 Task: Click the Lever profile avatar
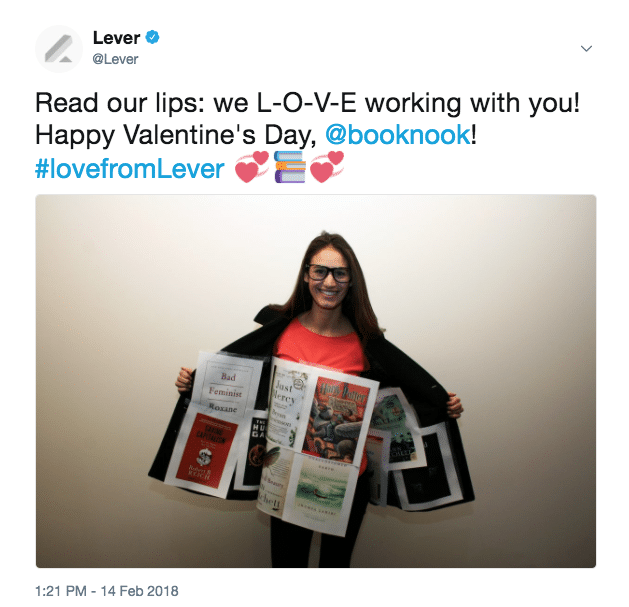pos(59,49)
